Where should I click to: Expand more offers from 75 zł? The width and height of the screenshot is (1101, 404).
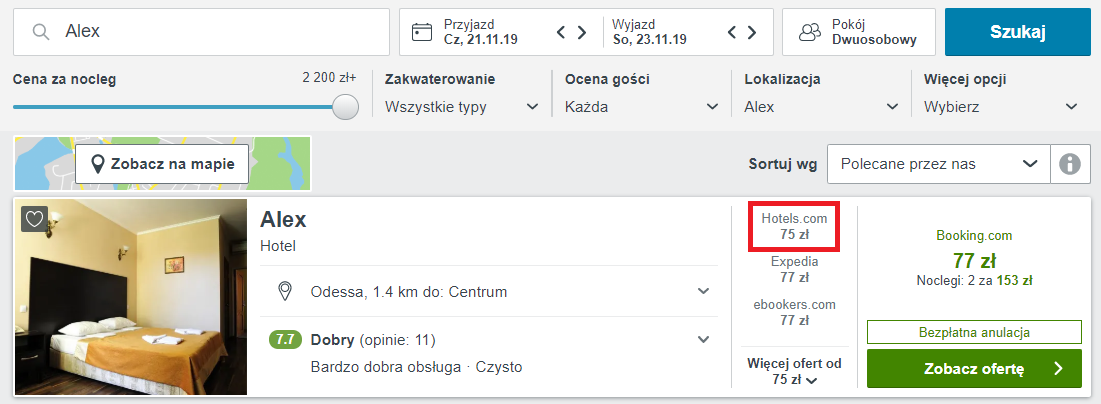[x=793, y=372]
